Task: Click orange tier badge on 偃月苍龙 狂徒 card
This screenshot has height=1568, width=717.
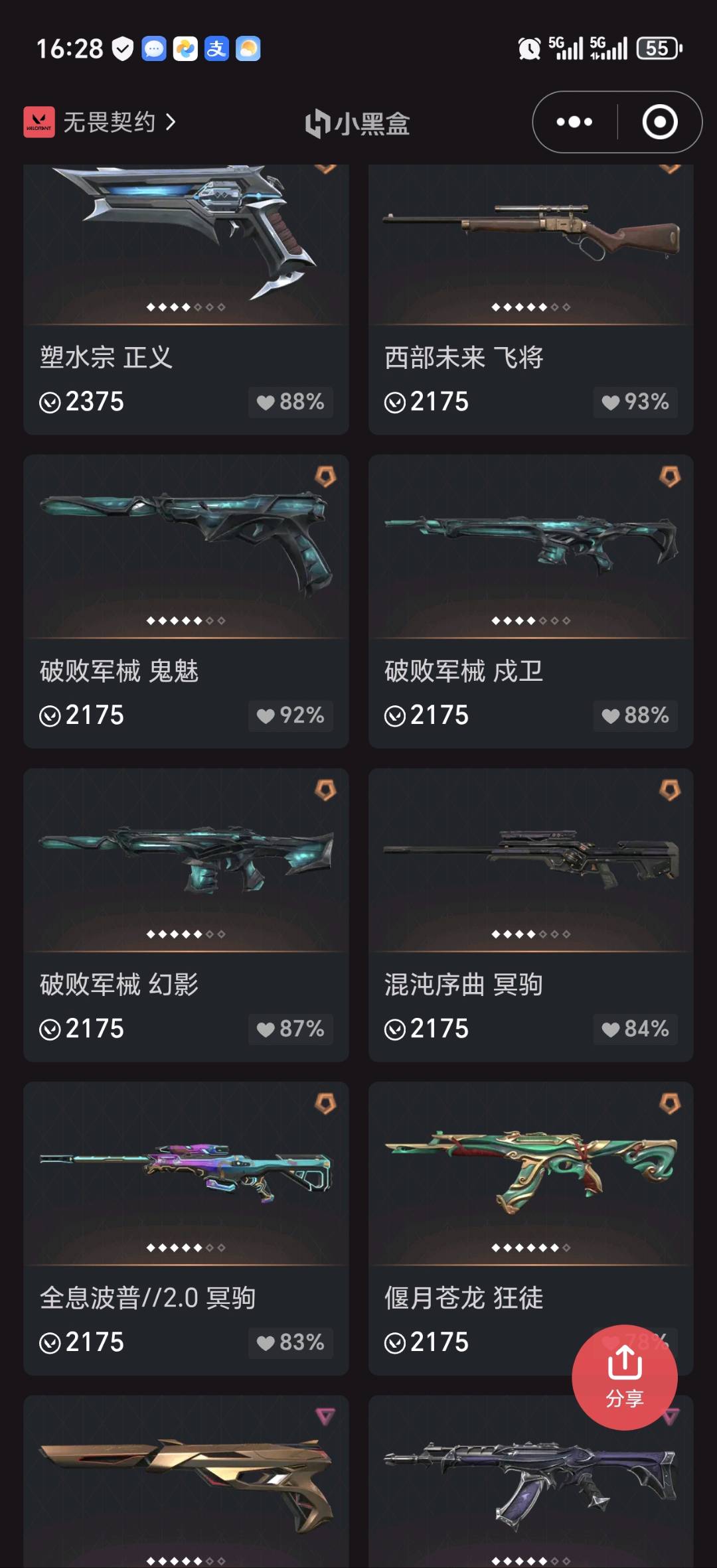Action: tap(670, 1104)
